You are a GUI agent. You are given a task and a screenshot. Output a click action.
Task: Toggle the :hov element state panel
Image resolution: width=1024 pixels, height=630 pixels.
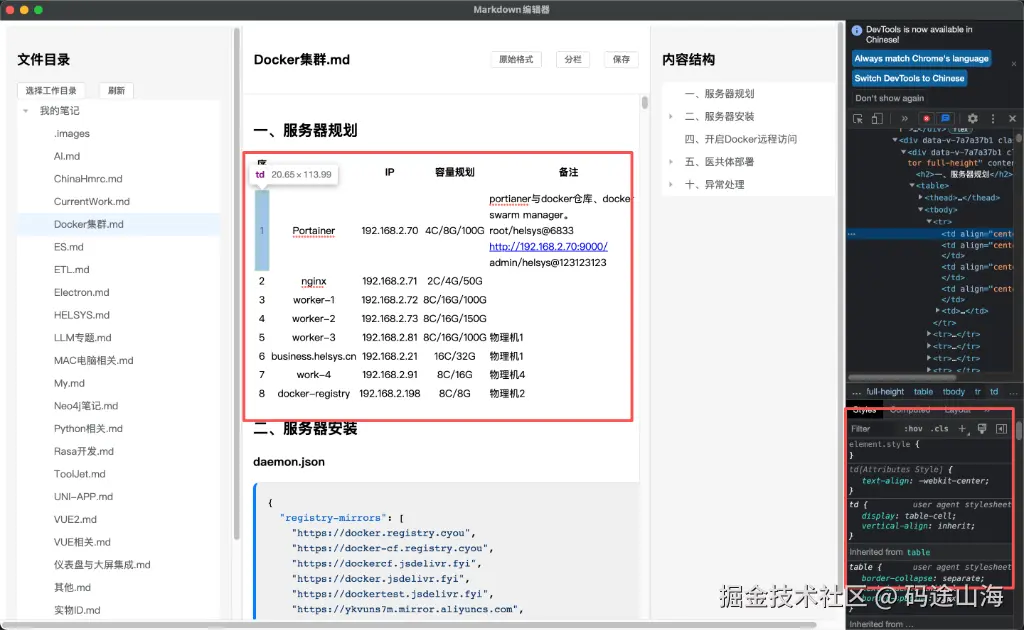(x=913, y=429)
